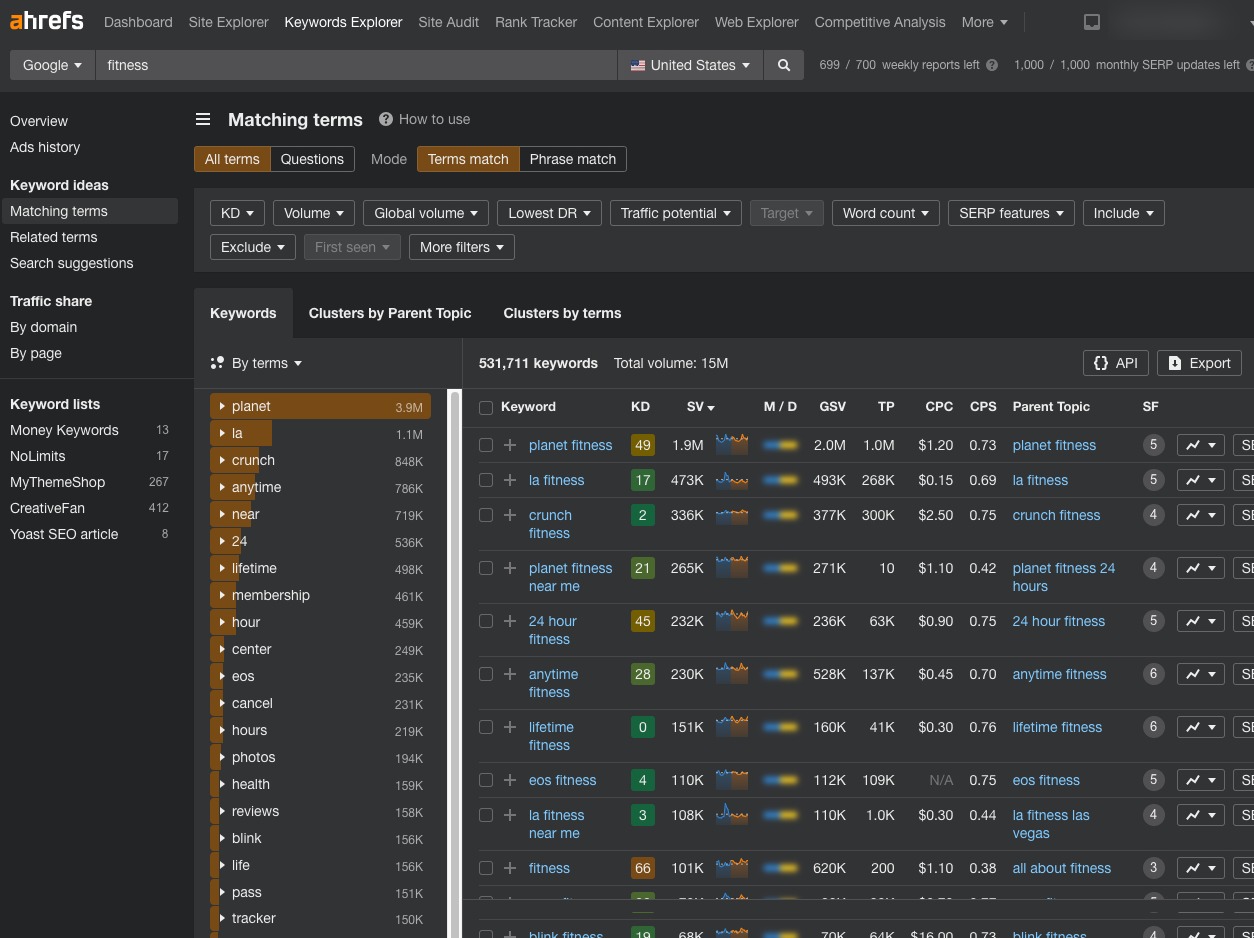Open the SERP features filter dropdown
This screenshot has width=1254, height=938.
[x=1011, y=213]
